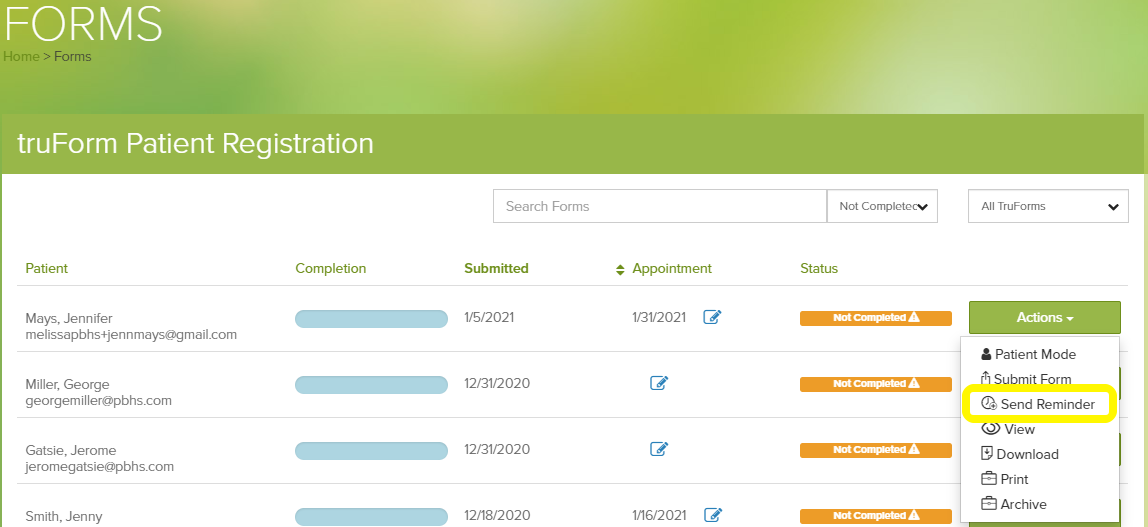Open the Not Completed status filter dropdown
This screenshot has height=527, width=1148.
point(882,206)
